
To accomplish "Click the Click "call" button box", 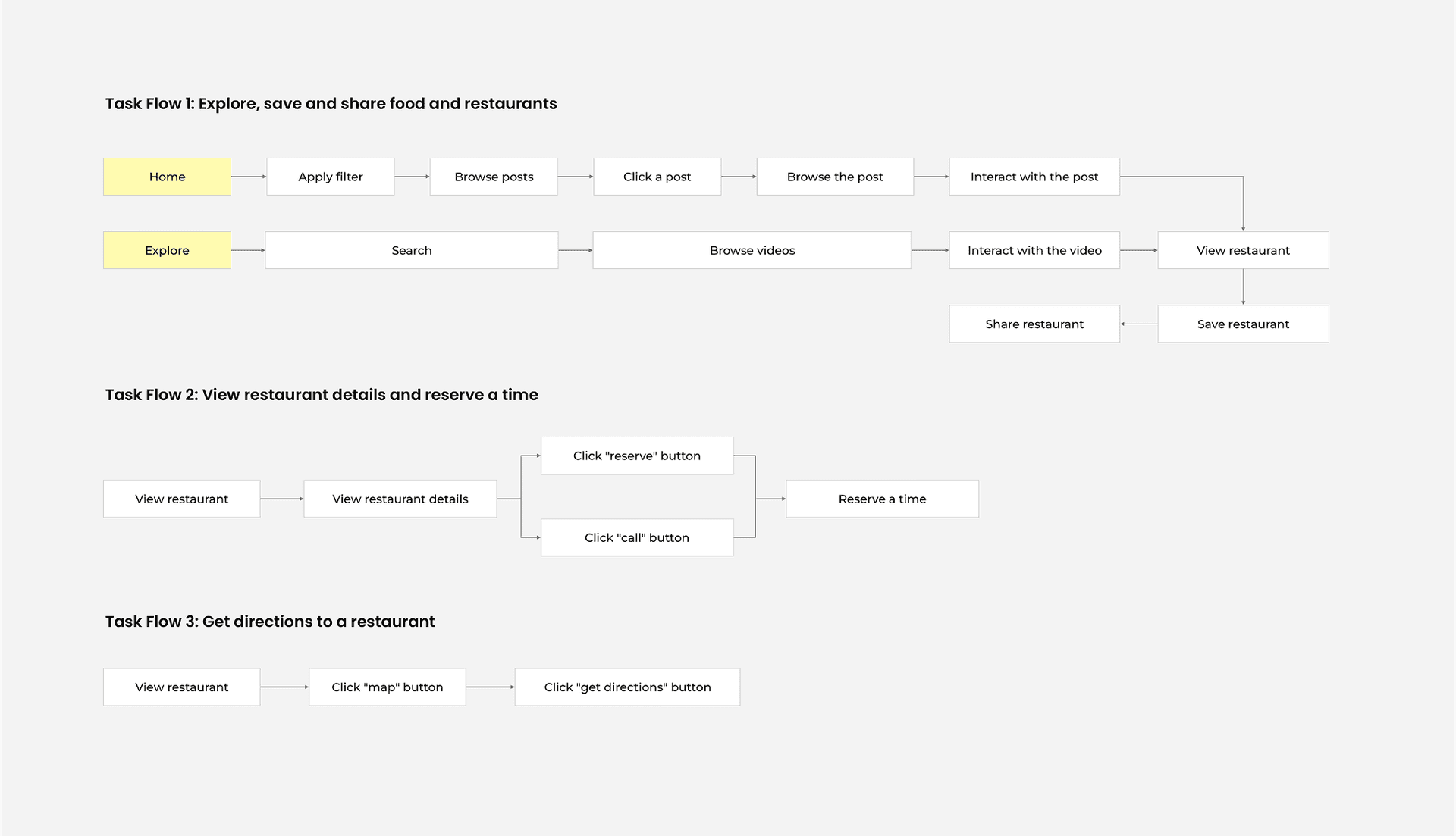I will 637,537.
